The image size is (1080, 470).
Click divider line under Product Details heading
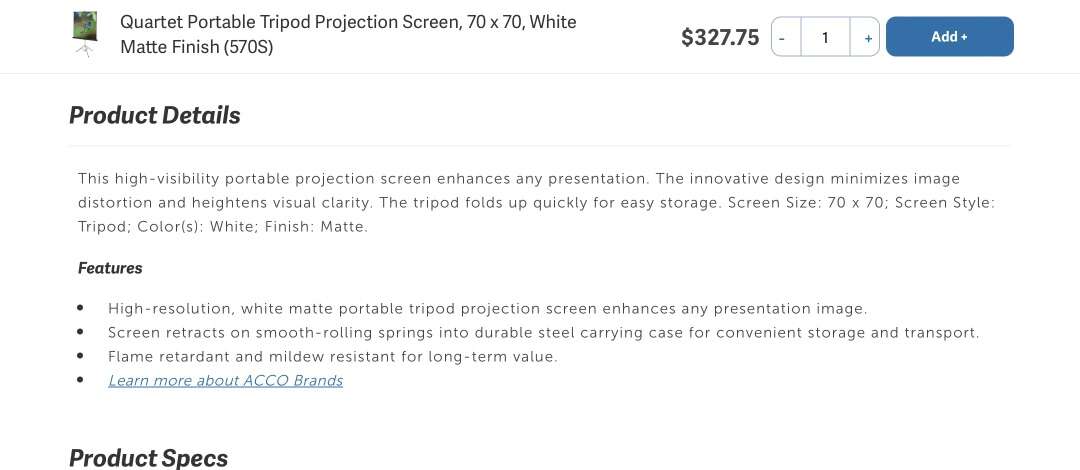pos(540,146)
